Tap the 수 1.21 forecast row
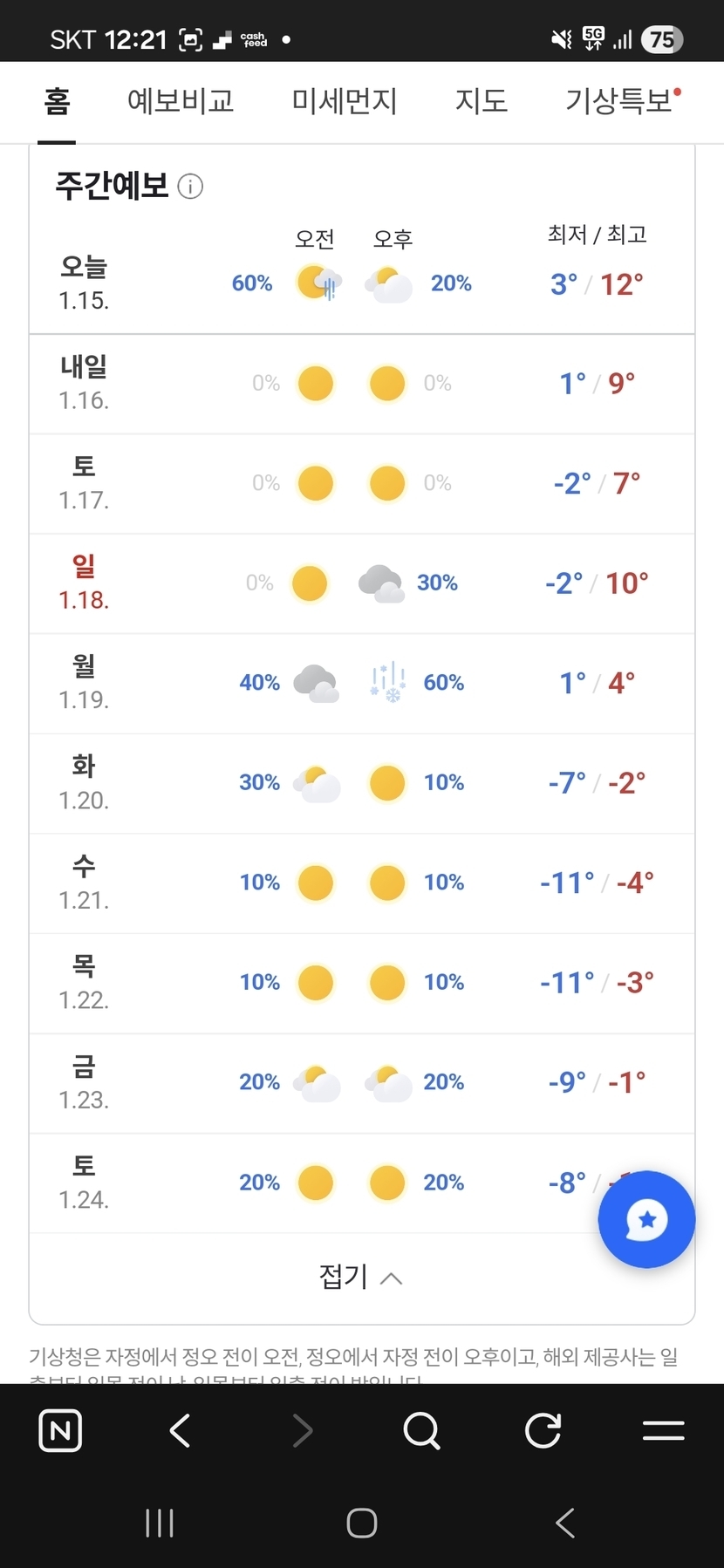Image resolution: width=724 pixels, height=1568 pixels. point(361,883)
